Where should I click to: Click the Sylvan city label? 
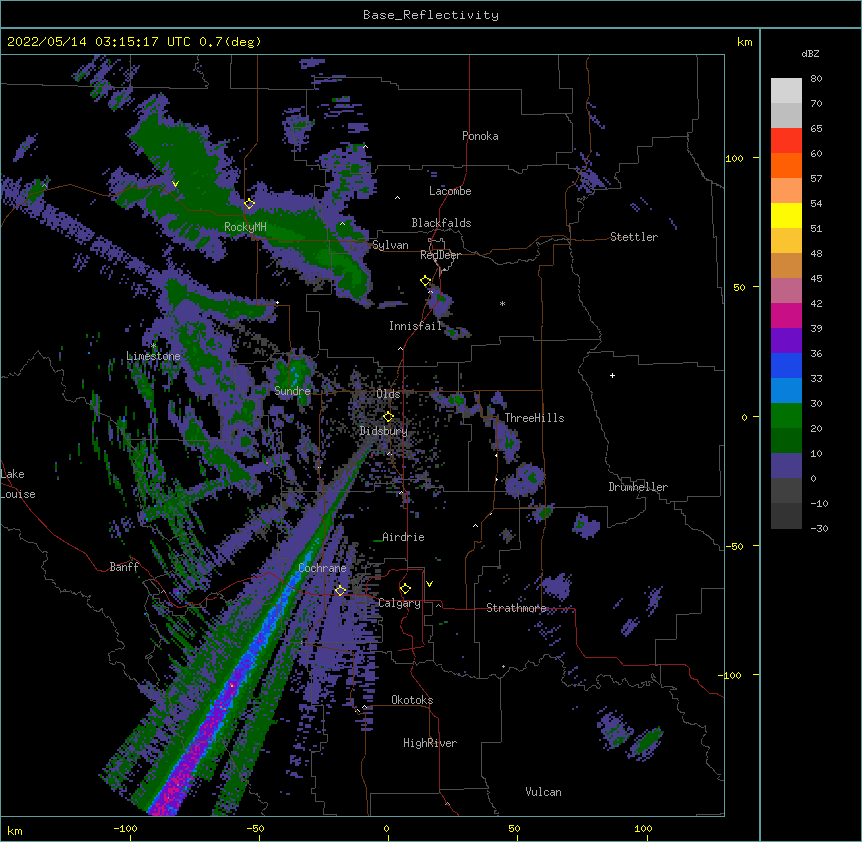pos(390,245)
